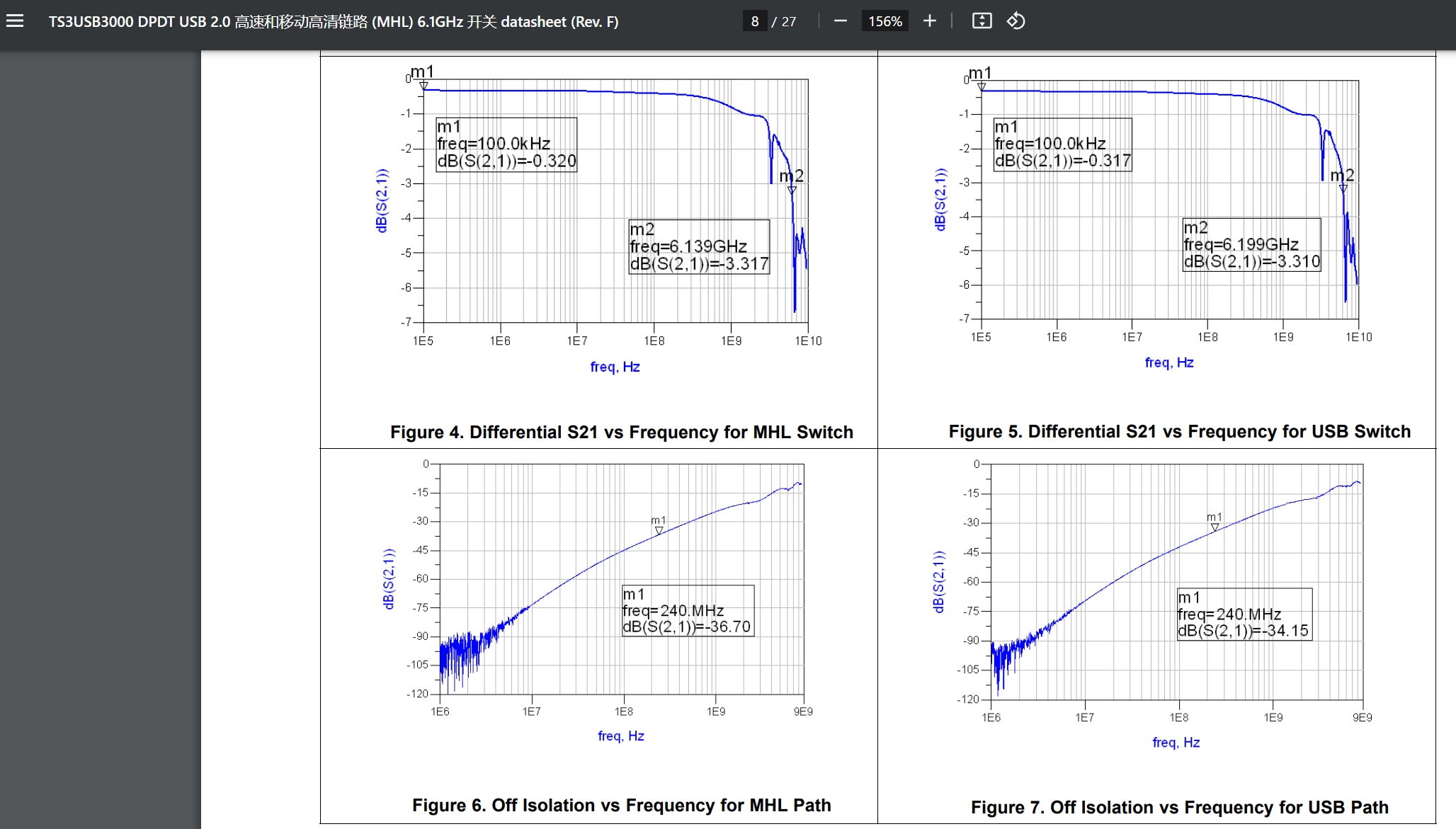
Task: Select the page number field showing 8
Action: (755, 21)
